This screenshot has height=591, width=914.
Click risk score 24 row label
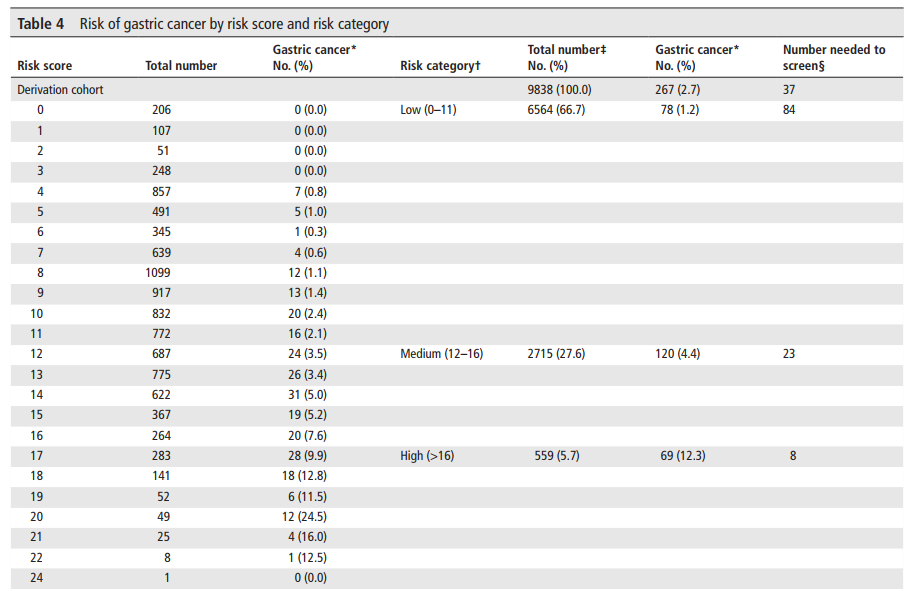click(x=36, y=578)
